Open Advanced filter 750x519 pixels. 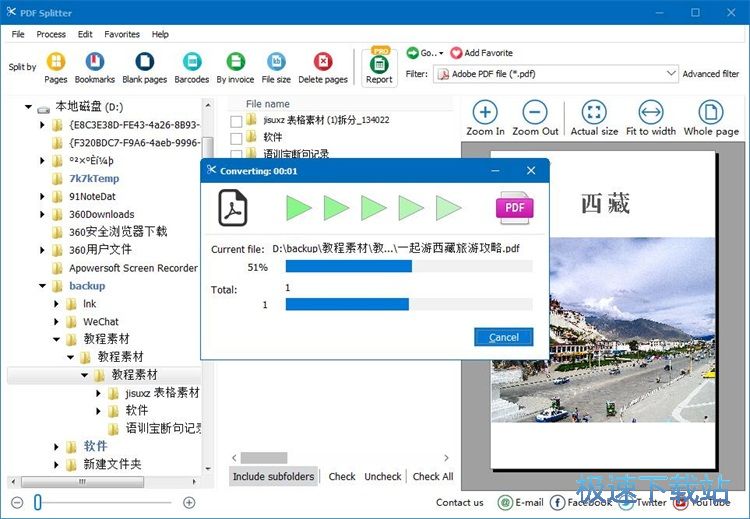tap(710, 74)
